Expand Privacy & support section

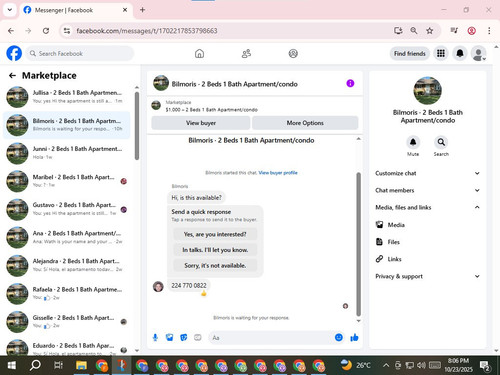tap(428, 276)
